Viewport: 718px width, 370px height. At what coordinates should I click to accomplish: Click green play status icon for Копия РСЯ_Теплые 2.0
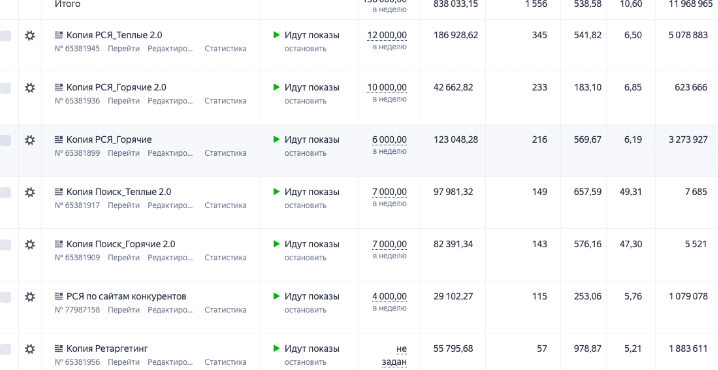coord(276,35)
